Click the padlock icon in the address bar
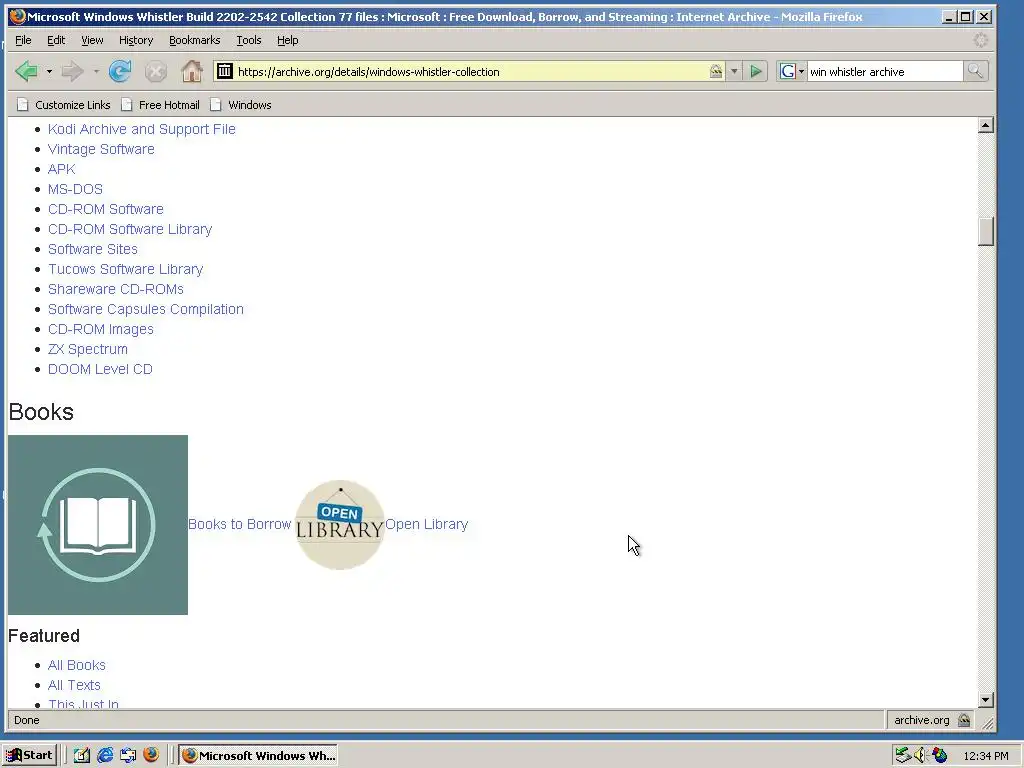 point(716,71)
